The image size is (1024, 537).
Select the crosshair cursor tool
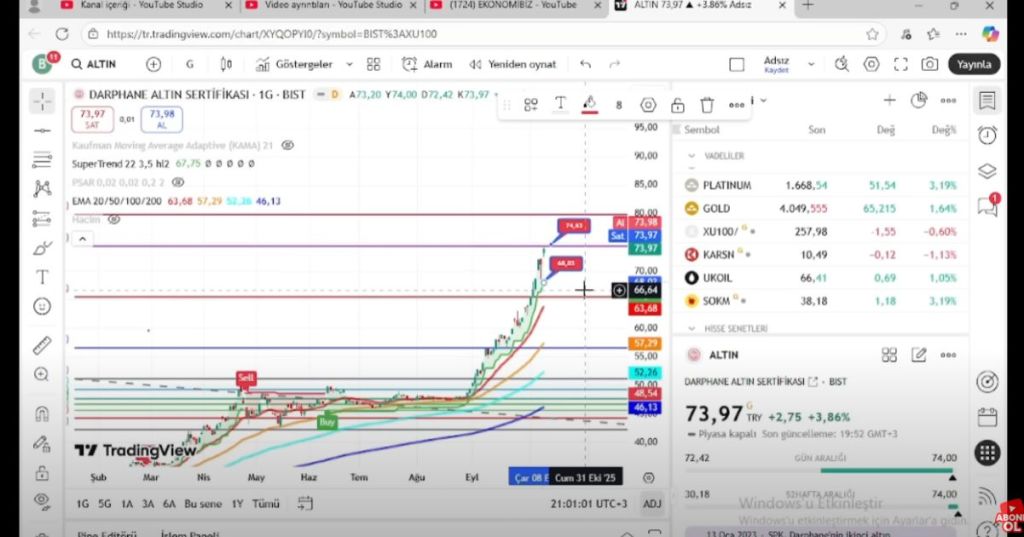42,101
